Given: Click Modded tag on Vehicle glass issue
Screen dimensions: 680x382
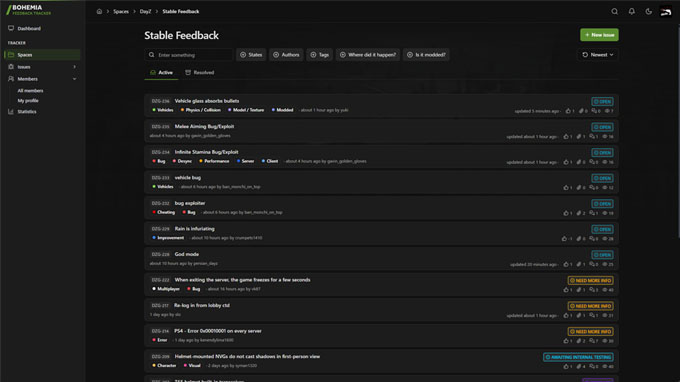Looking at the screenshot, I should coord(282,110).
